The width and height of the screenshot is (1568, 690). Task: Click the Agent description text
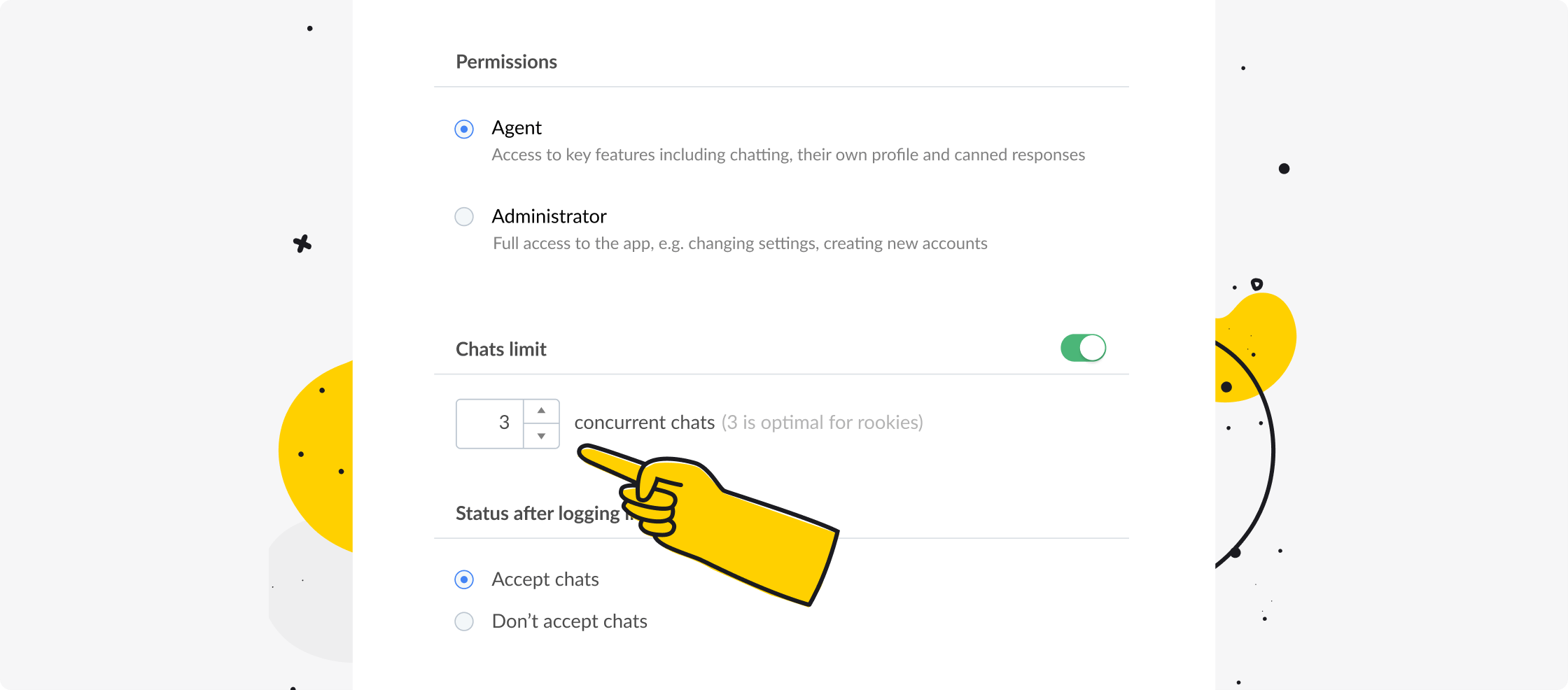pos(788,155)
